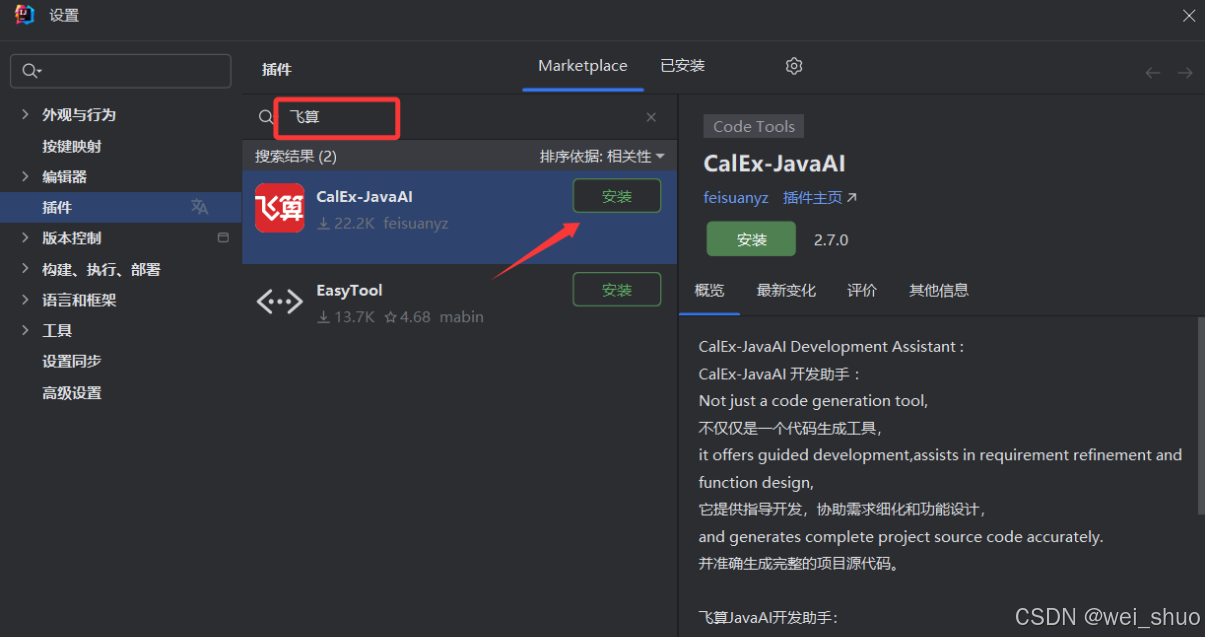This screenshot has height=637, width=1205.
Task: Expand the 编辑器 settings section
Action: click(x=25, y=177)
